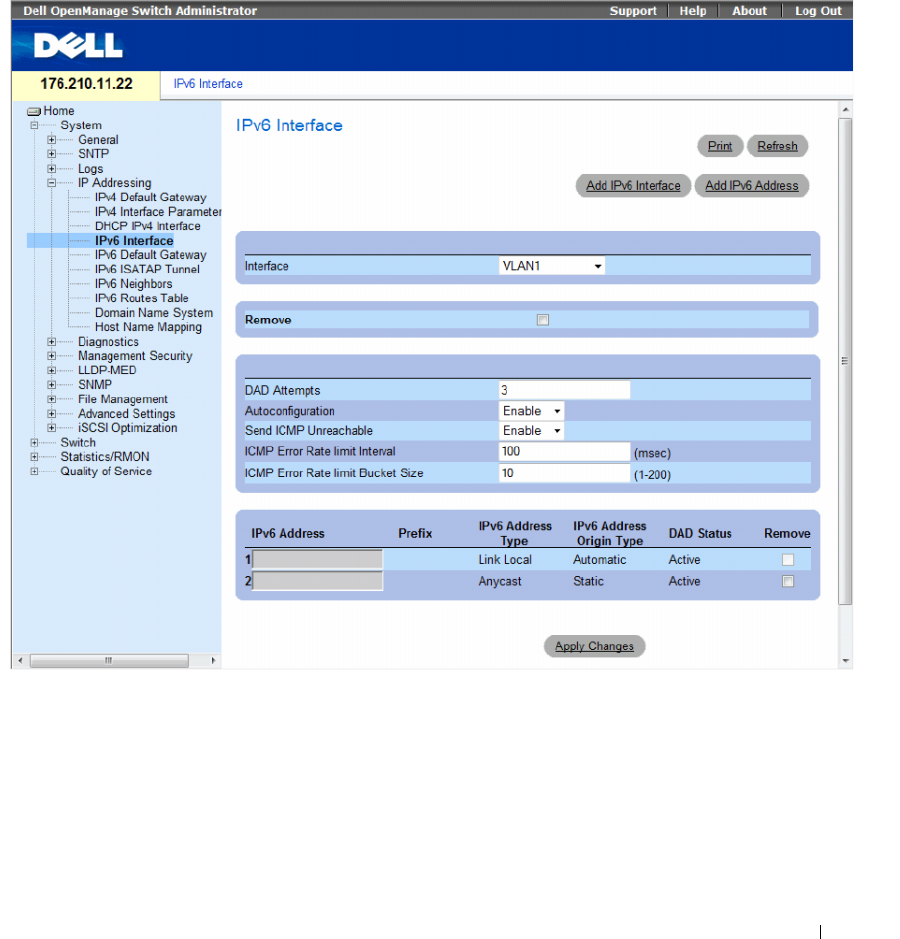Click the DAD Attempts input field

point(564,390)
